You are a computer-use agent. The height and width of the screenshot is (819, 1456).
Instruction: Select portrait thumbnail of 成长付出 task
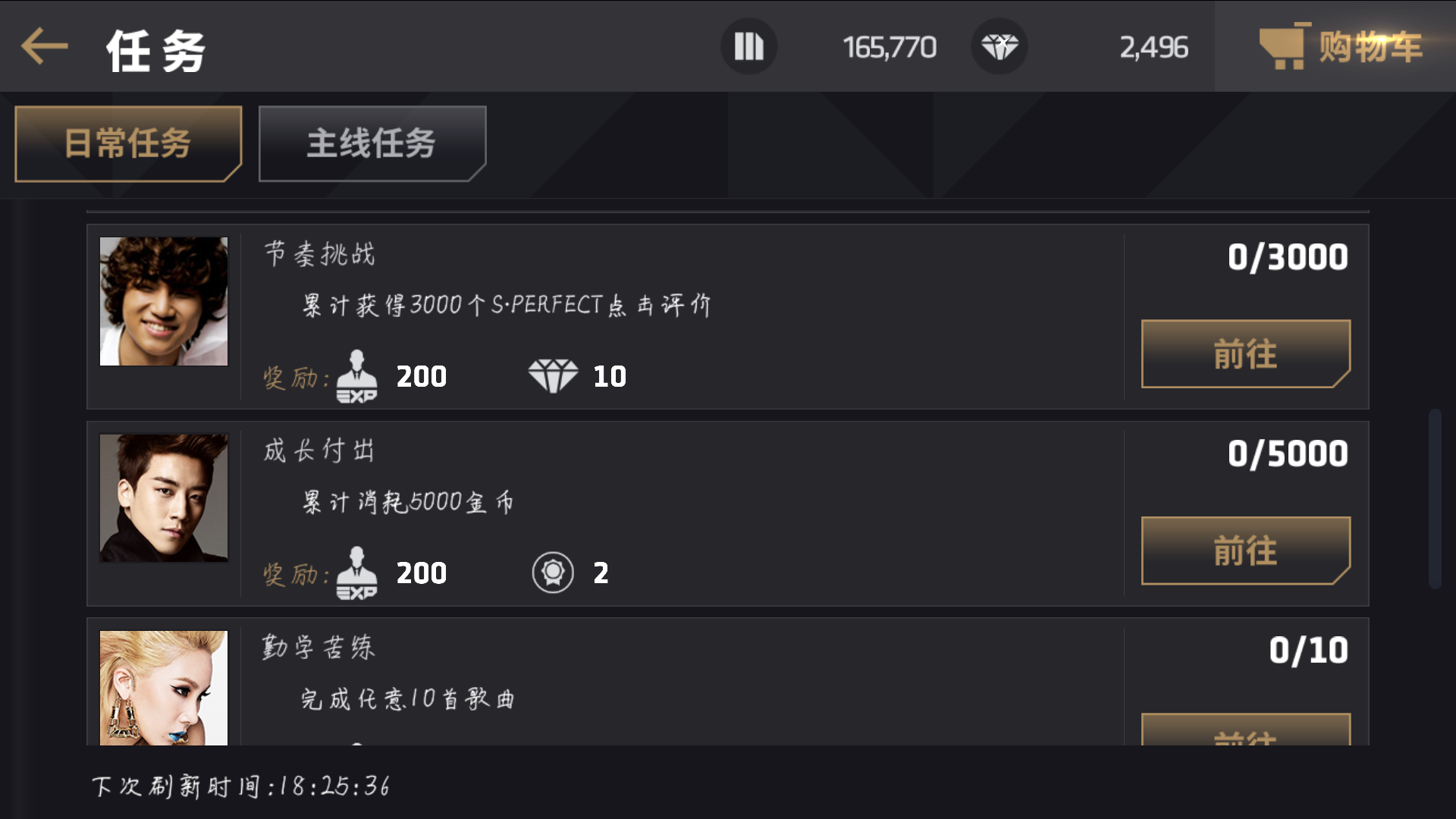point(164,497)
